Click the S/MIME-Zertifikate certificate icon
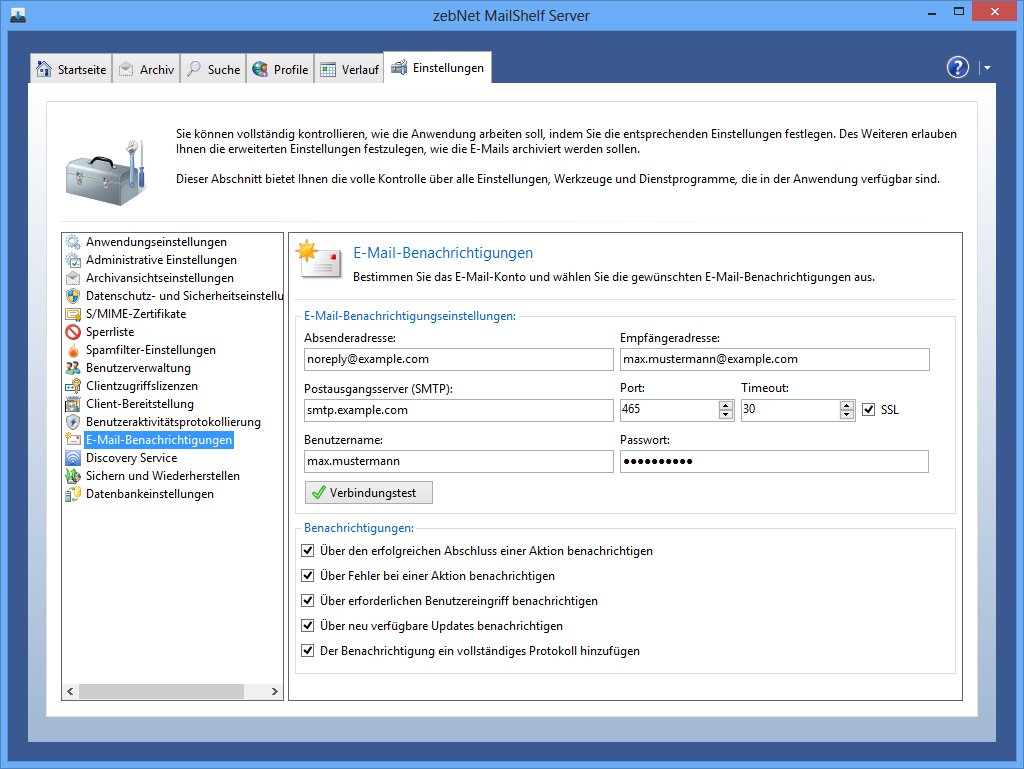 coord(73,314)
